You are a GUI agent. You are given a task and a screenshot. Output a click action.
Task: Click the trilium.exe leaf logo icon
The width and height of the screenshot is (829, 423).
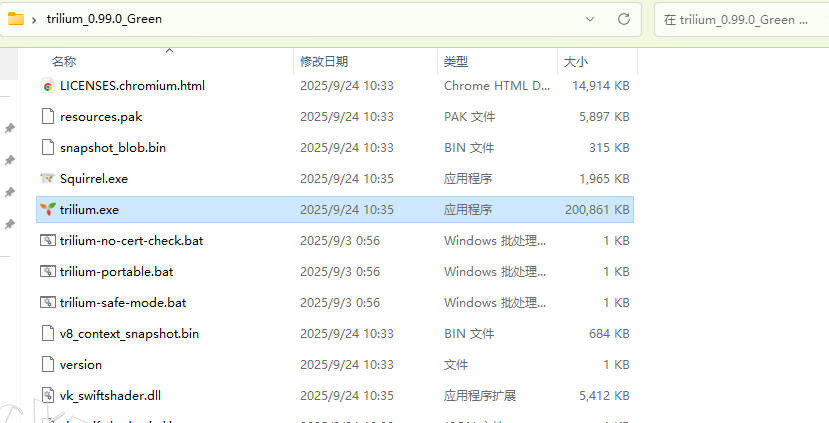point(48,209)
